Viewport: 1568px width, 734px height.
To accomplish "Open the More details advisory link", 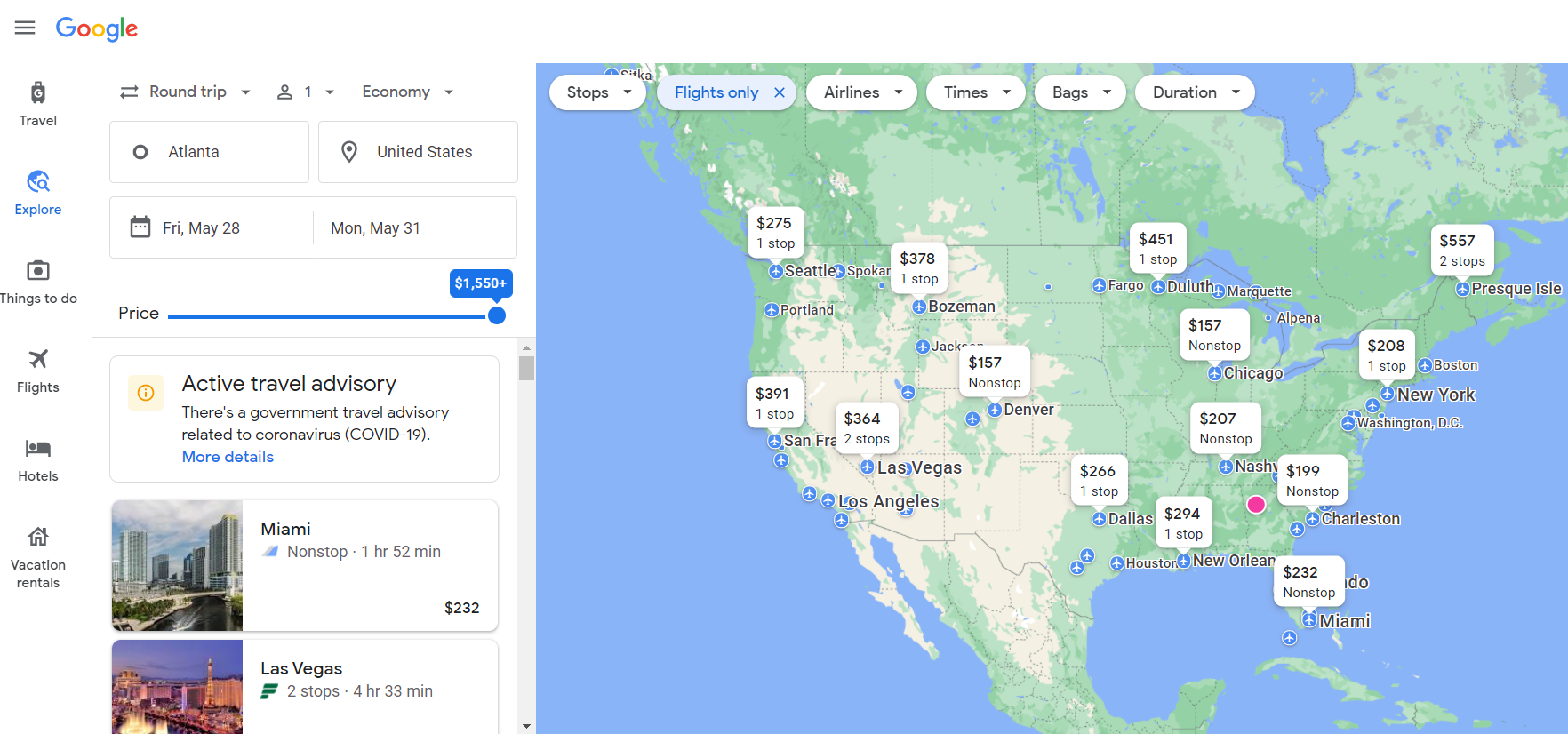I will [228, 457].
